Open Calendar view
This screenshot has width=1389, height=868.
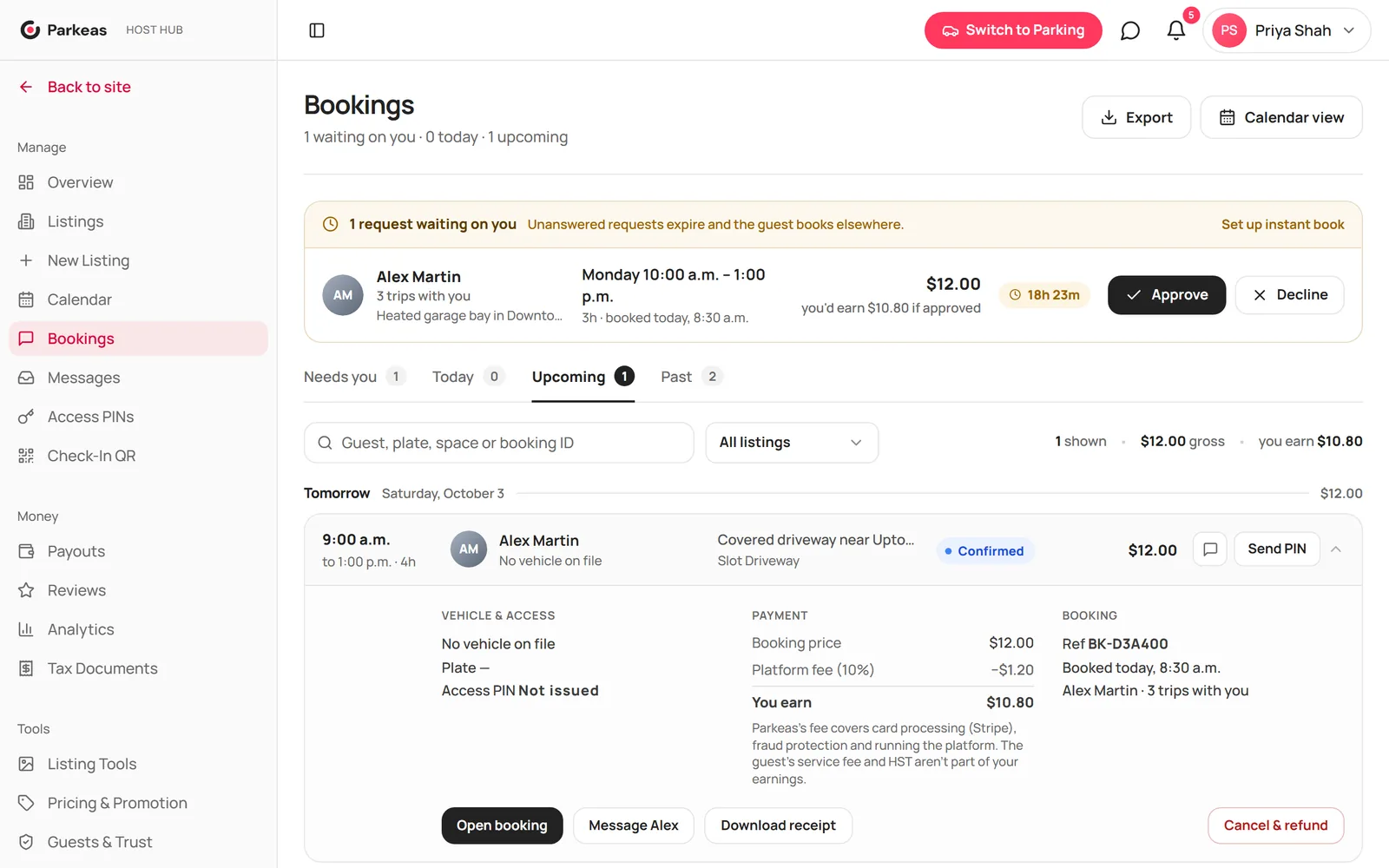click(x=1281, y=117)
